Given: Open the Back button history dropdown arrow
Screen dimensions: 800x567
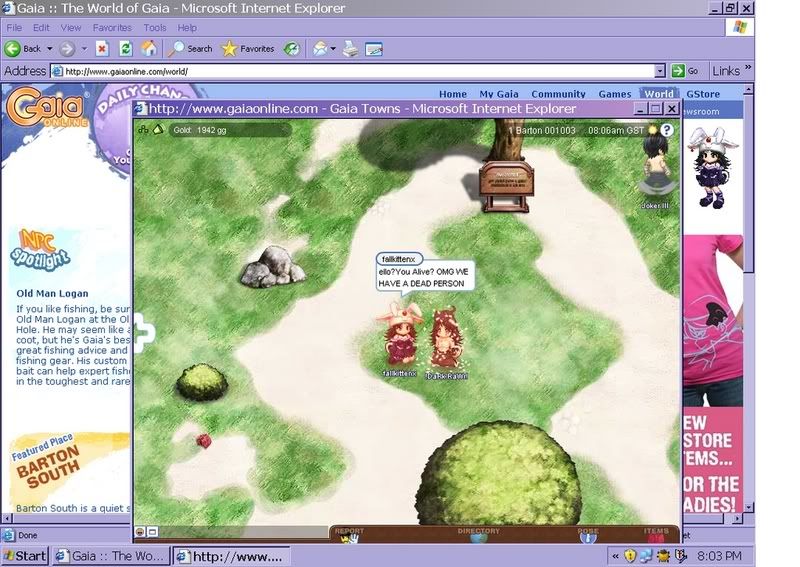Looking at the screenshot, I should [49, 49].
